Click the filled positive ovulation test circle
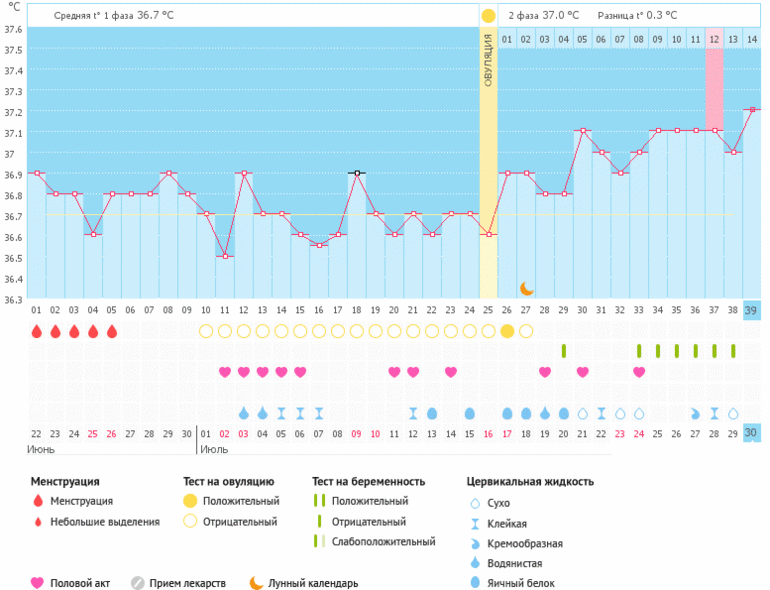The height and width of the screenshot is (590, 770). [507, 331]
